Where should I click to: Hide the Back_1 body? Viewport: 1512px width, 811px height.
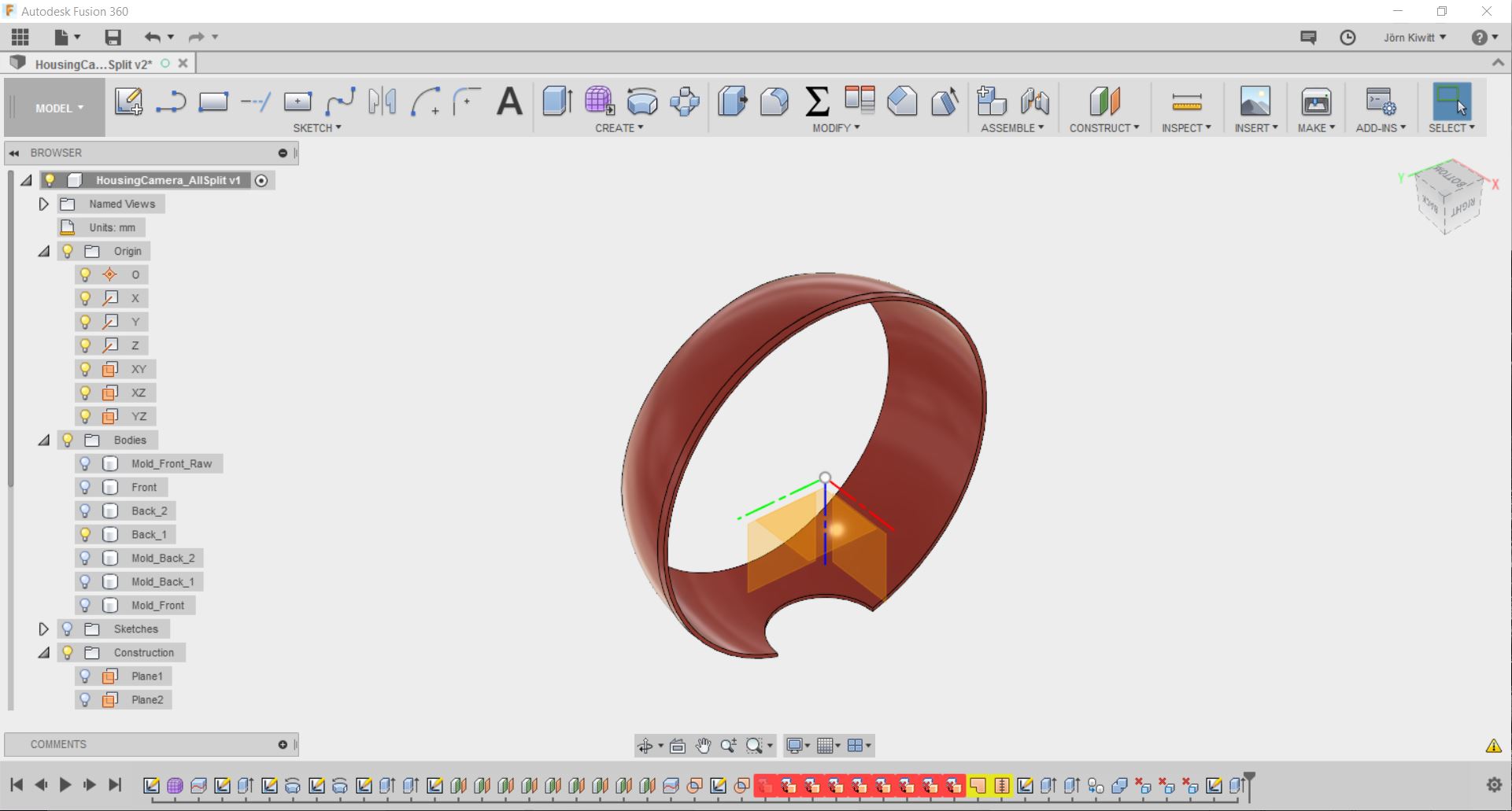pyautogui.click(x=85, y=535)
